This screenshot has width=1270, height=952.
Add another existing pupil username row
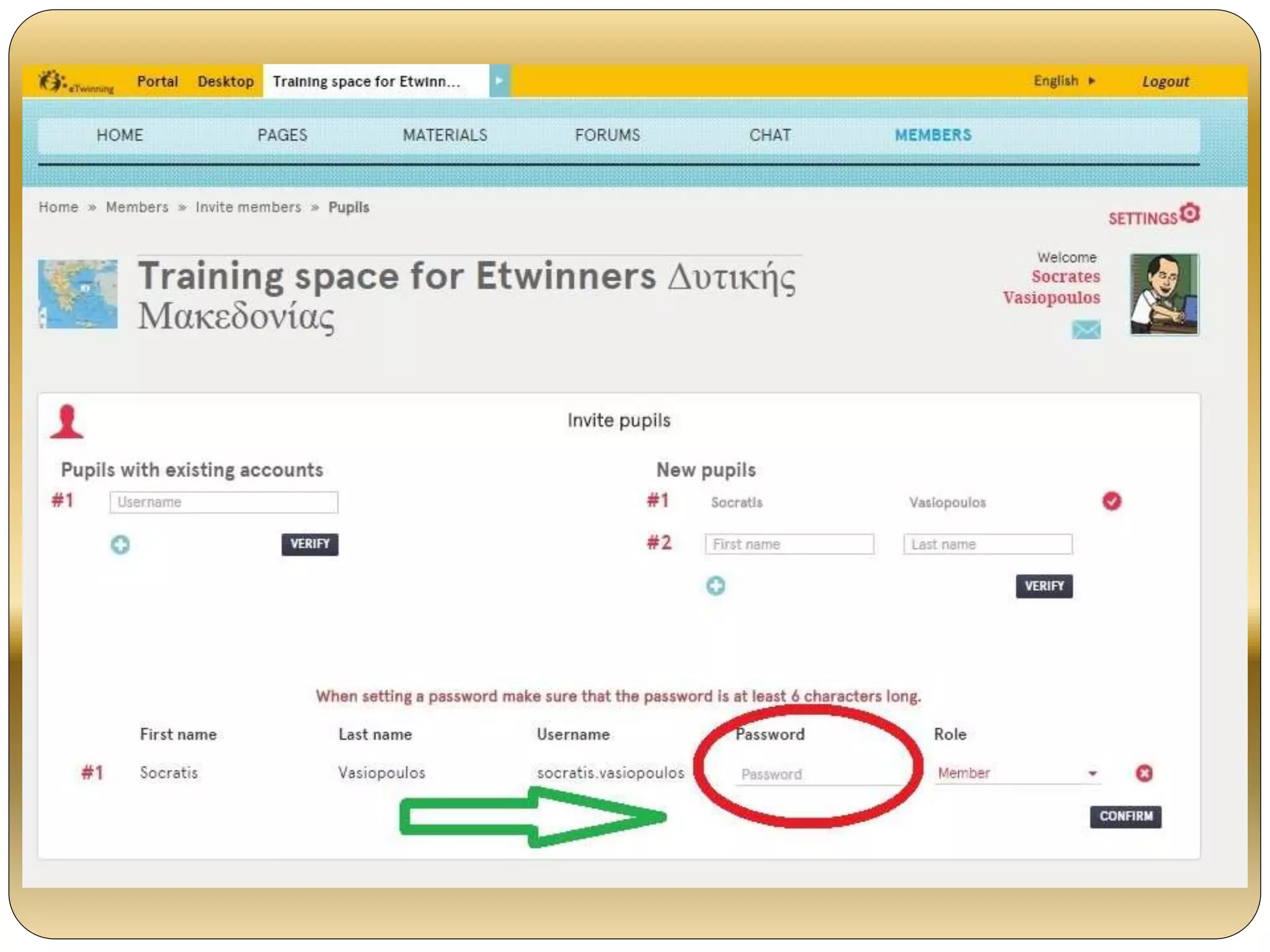click(120, 545)
